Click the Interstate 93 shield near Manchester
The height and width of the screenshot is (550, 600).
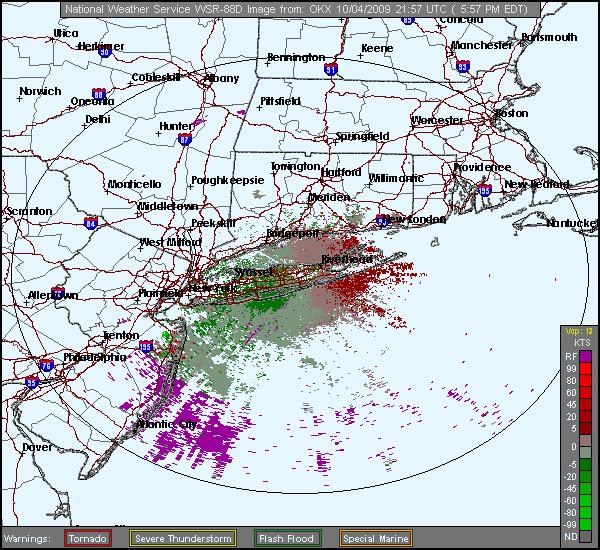pyautogui.click(x=463, y=67)
